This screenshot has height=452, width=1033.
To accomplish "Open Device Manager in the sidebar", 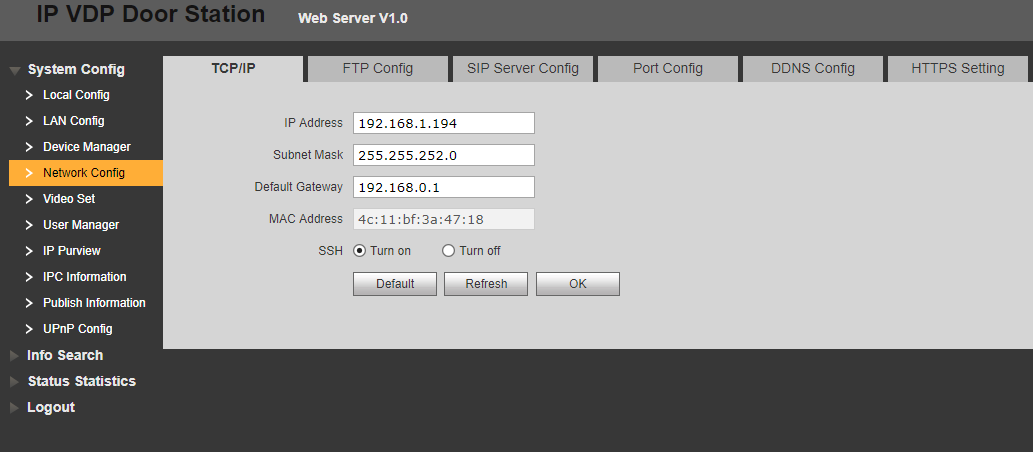I will (x=86, y=147).
